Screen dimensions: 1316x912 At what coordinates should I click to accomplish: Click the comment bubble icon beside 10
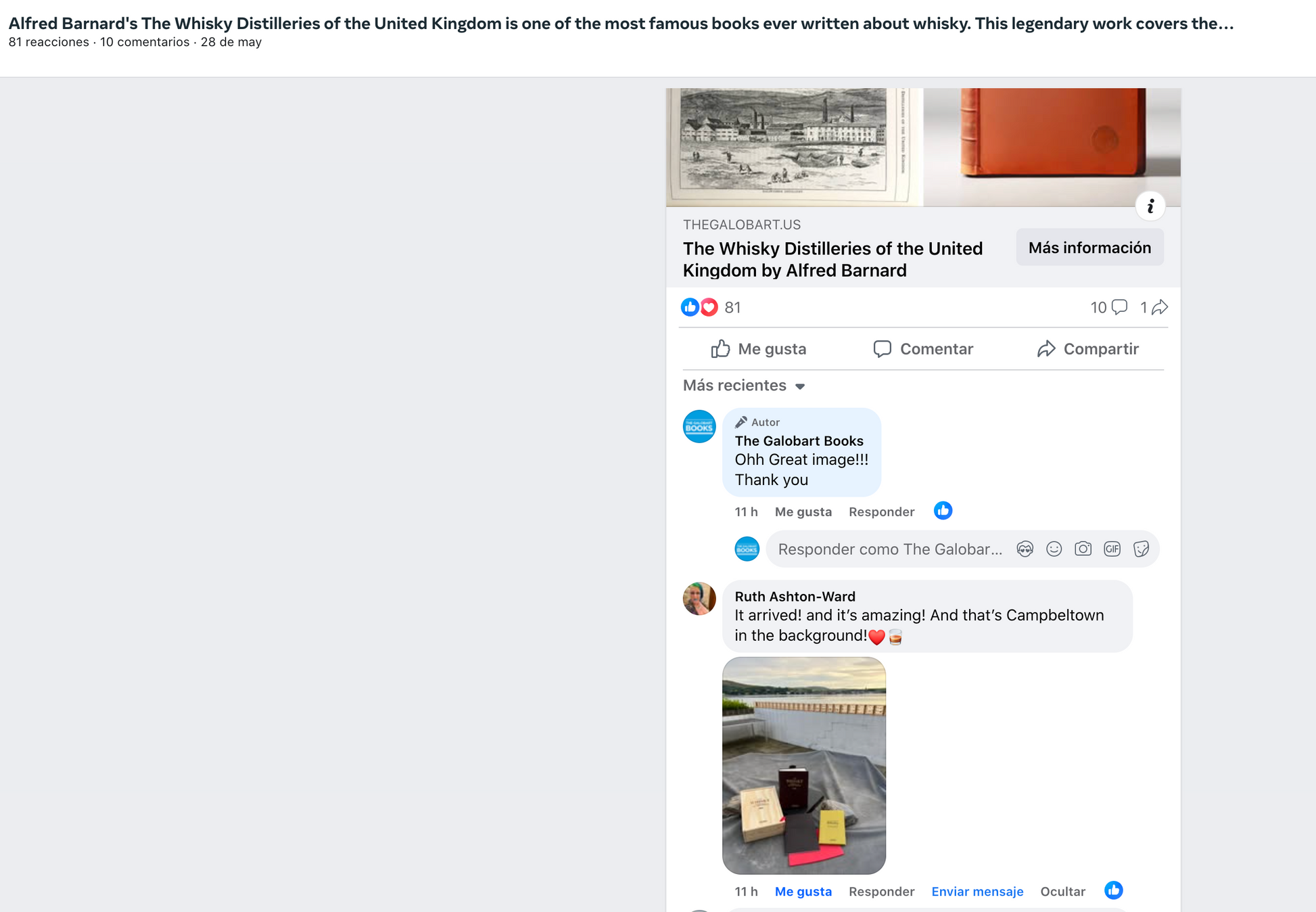click(x=1119, y=308)
